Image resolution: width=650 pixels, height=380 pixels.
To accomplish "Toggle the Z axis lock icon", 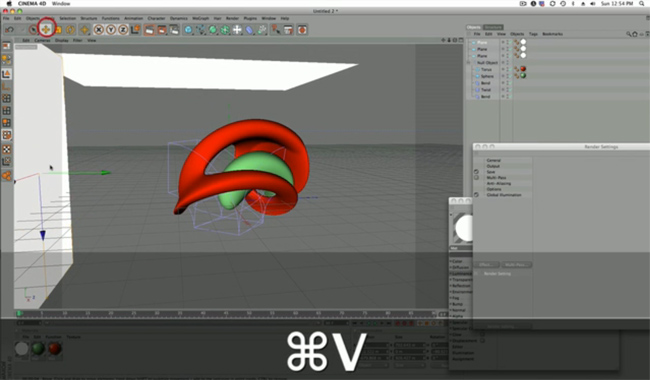I will [x=123, y=29].
